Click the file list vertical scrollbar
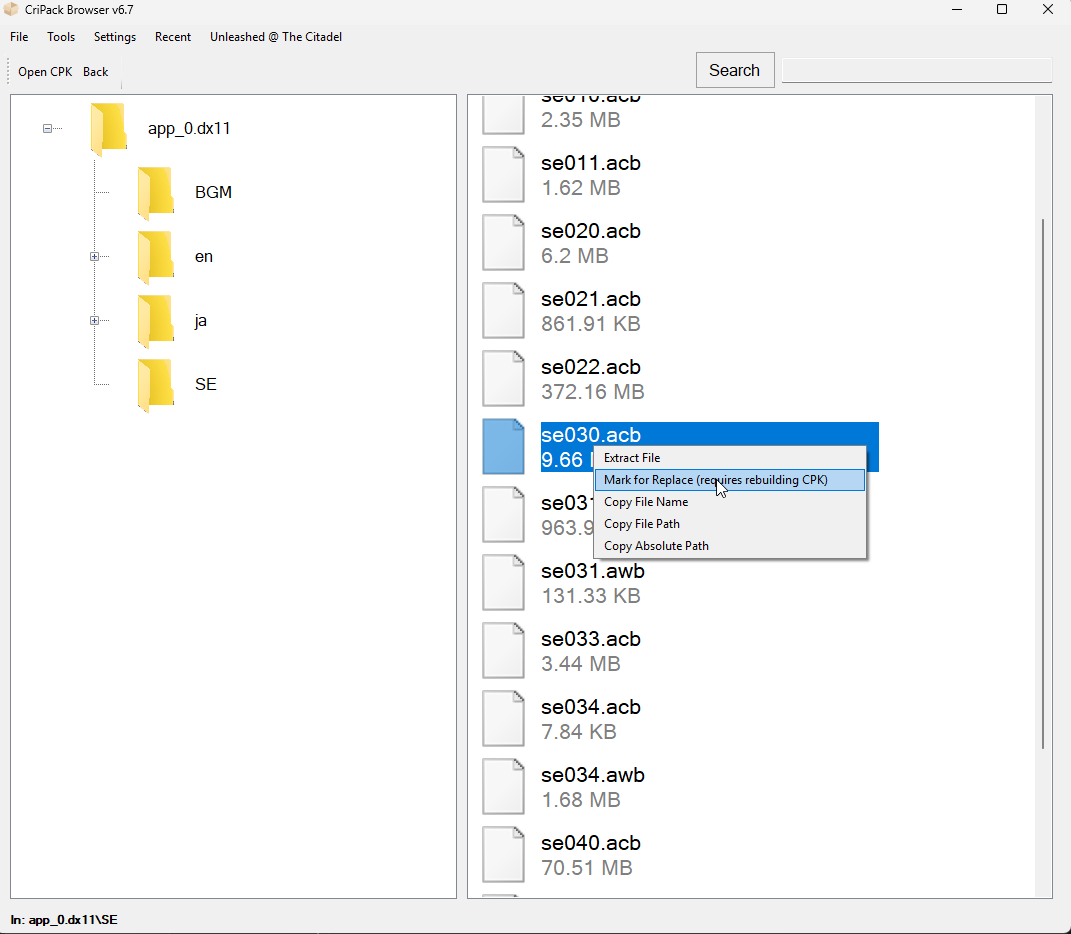 pos(1043,480)
